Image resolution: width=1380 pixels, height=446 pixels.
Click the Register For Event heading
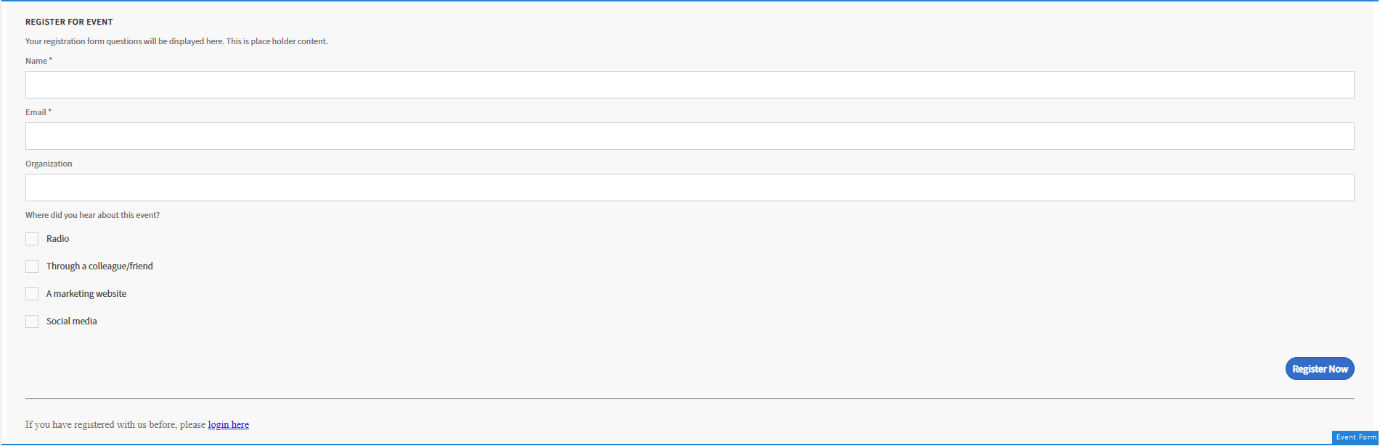pos(69,22)
